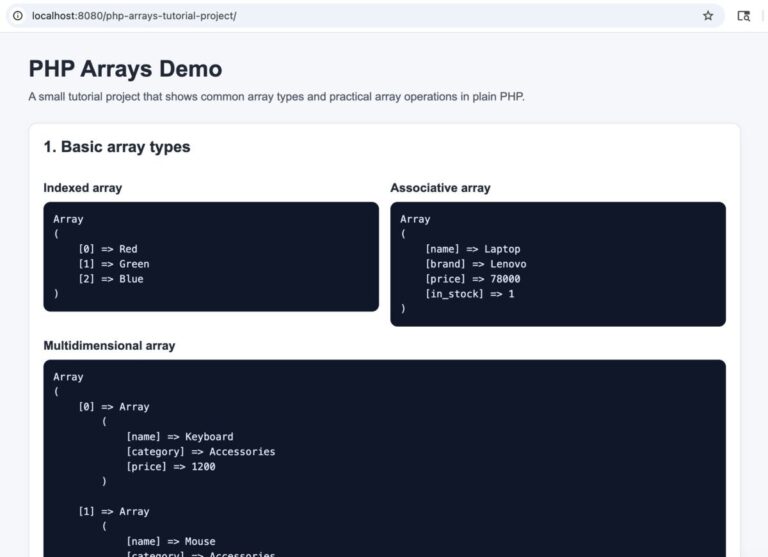Click the "[in_stock] => 1" line

coord(470,294)
